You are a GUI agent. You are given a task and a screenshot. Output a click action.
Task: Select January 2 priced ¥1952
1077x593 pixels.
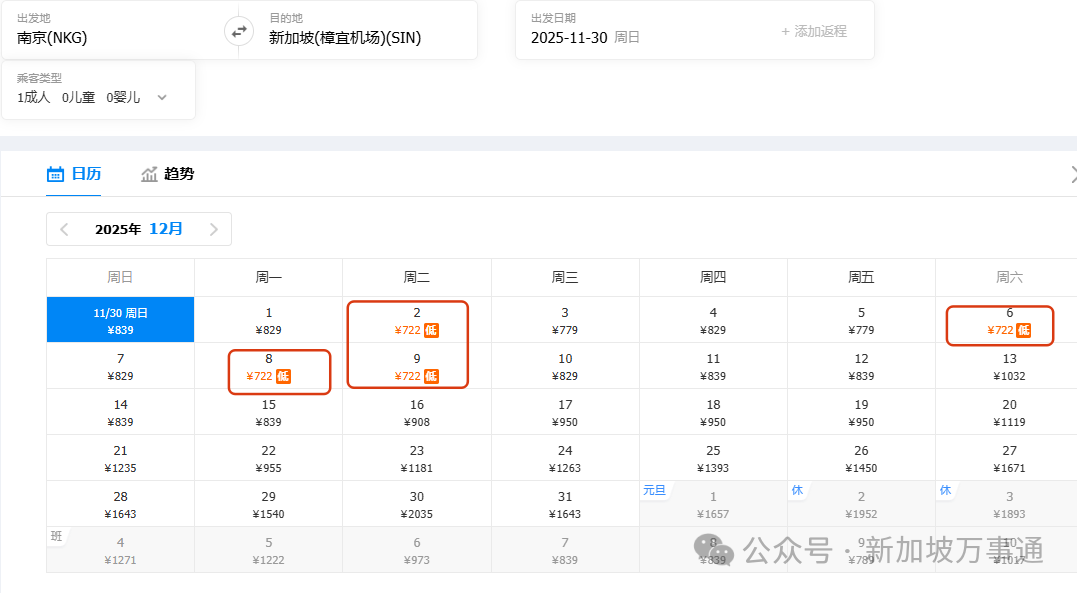pos(861,504)
